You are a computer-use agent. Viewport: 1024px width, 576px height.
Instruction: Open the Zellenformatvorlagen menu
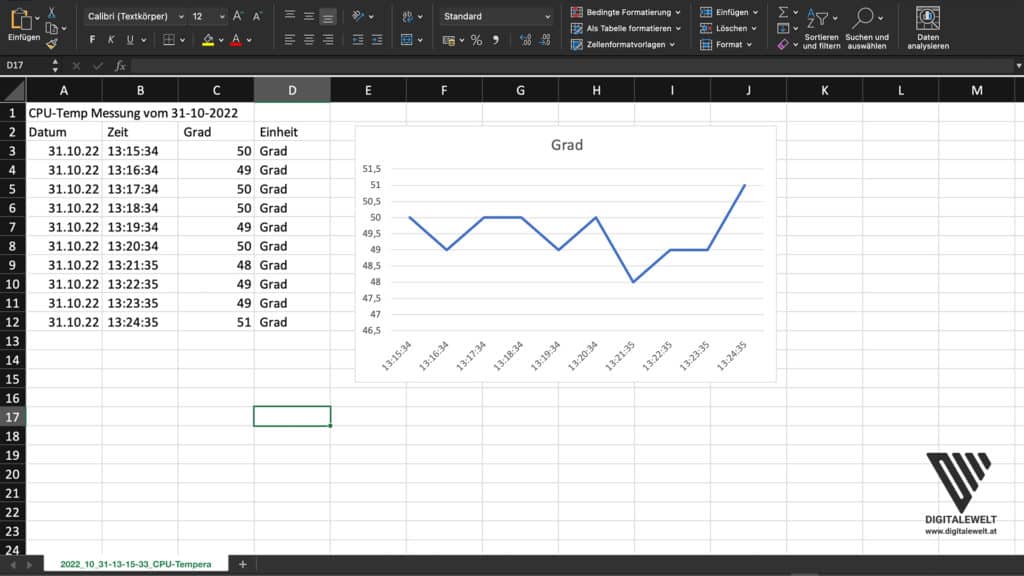click(626, 44)
